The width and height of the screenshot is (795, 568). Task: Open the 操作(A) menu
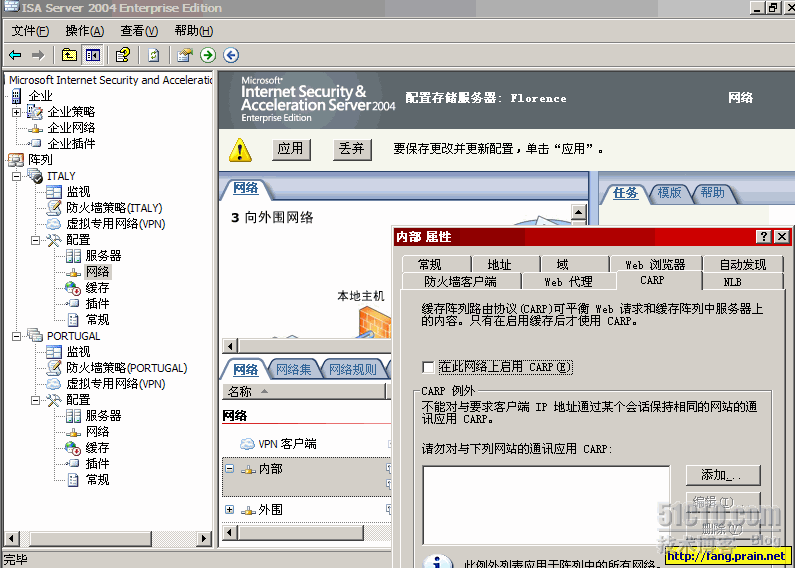(85, 31)
